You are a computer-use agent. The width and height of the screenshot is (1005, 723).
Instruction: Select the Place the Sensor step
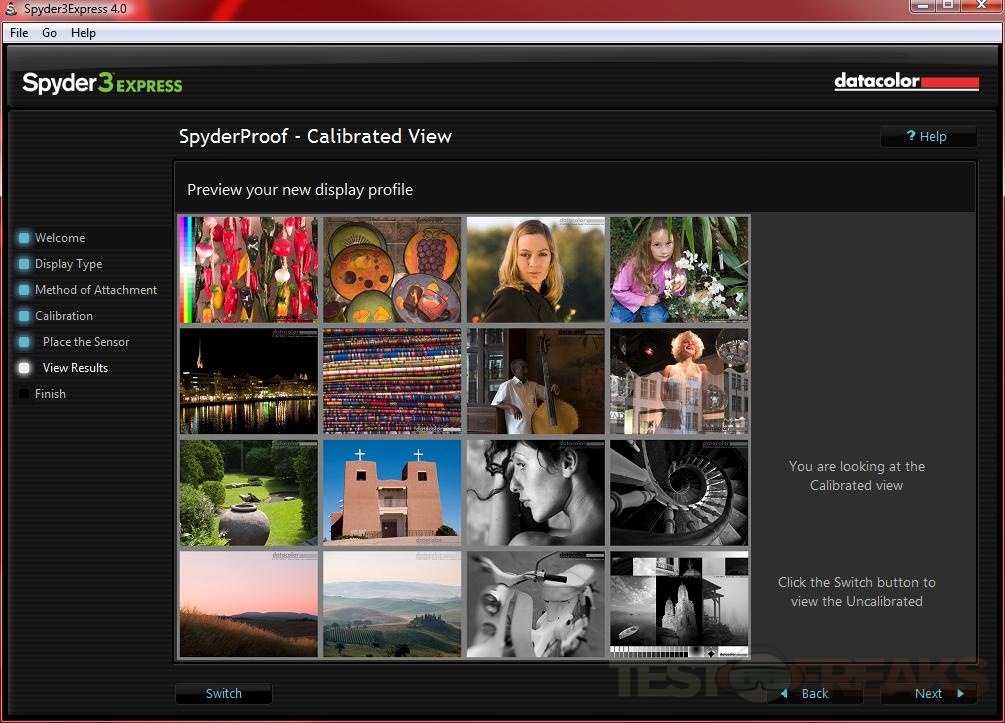[x=86, y=342]
